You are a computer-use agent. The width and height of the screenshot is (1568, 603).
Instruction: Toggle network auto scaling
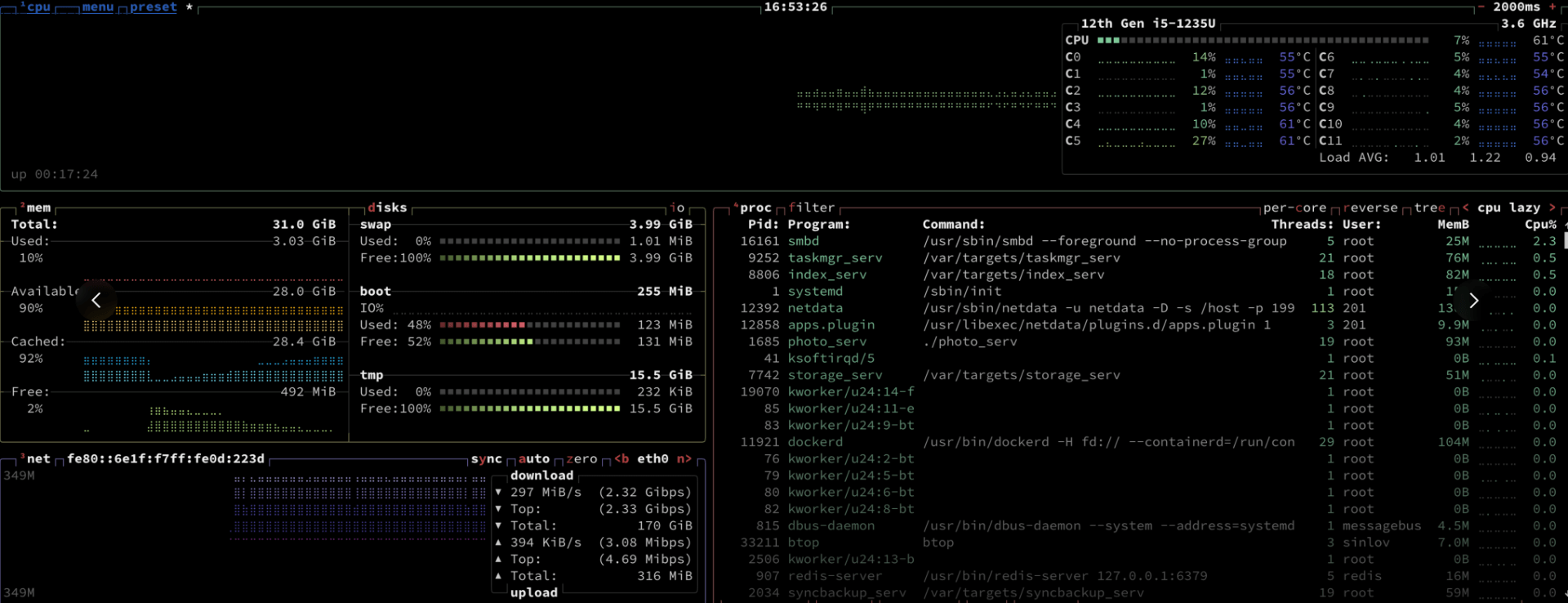[534, 458]
